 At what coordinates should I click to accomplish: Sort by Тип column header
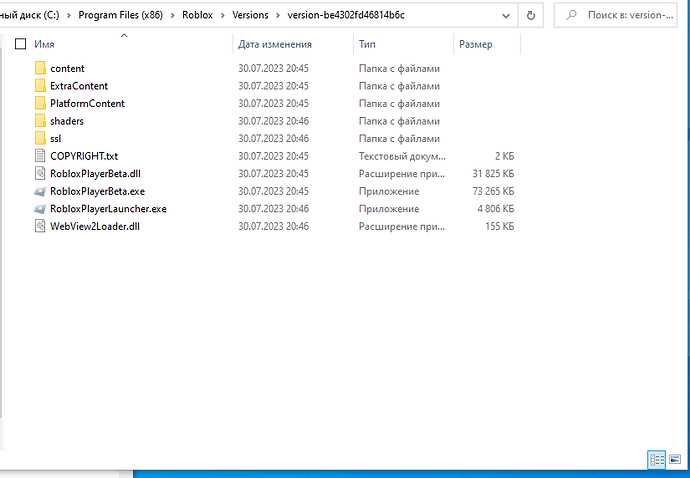[x=367, y=44]
